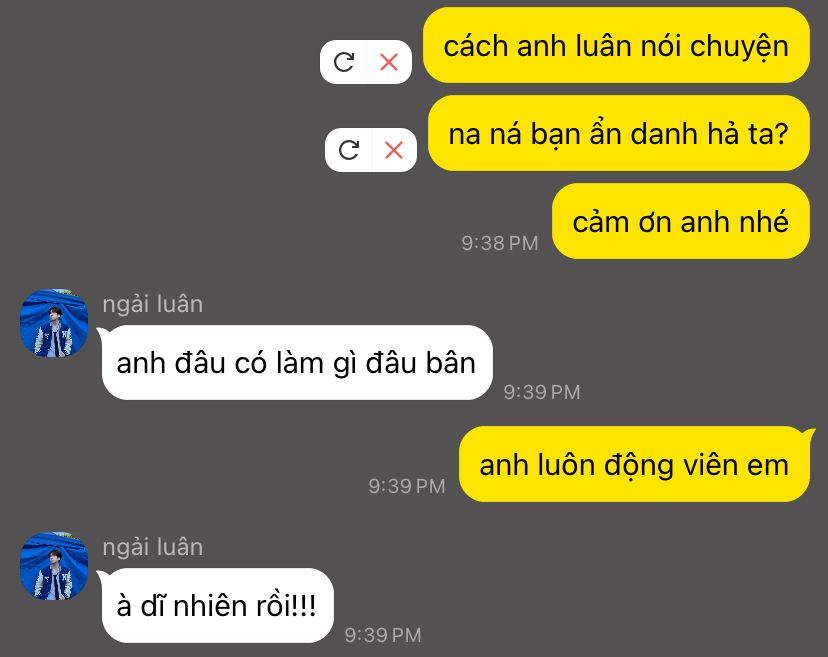Select the "anh luôn động viên em" bubble
Image resolution: width=828 pixels, height=657 pixels.
pyautogui.click(x=636, y=464)
